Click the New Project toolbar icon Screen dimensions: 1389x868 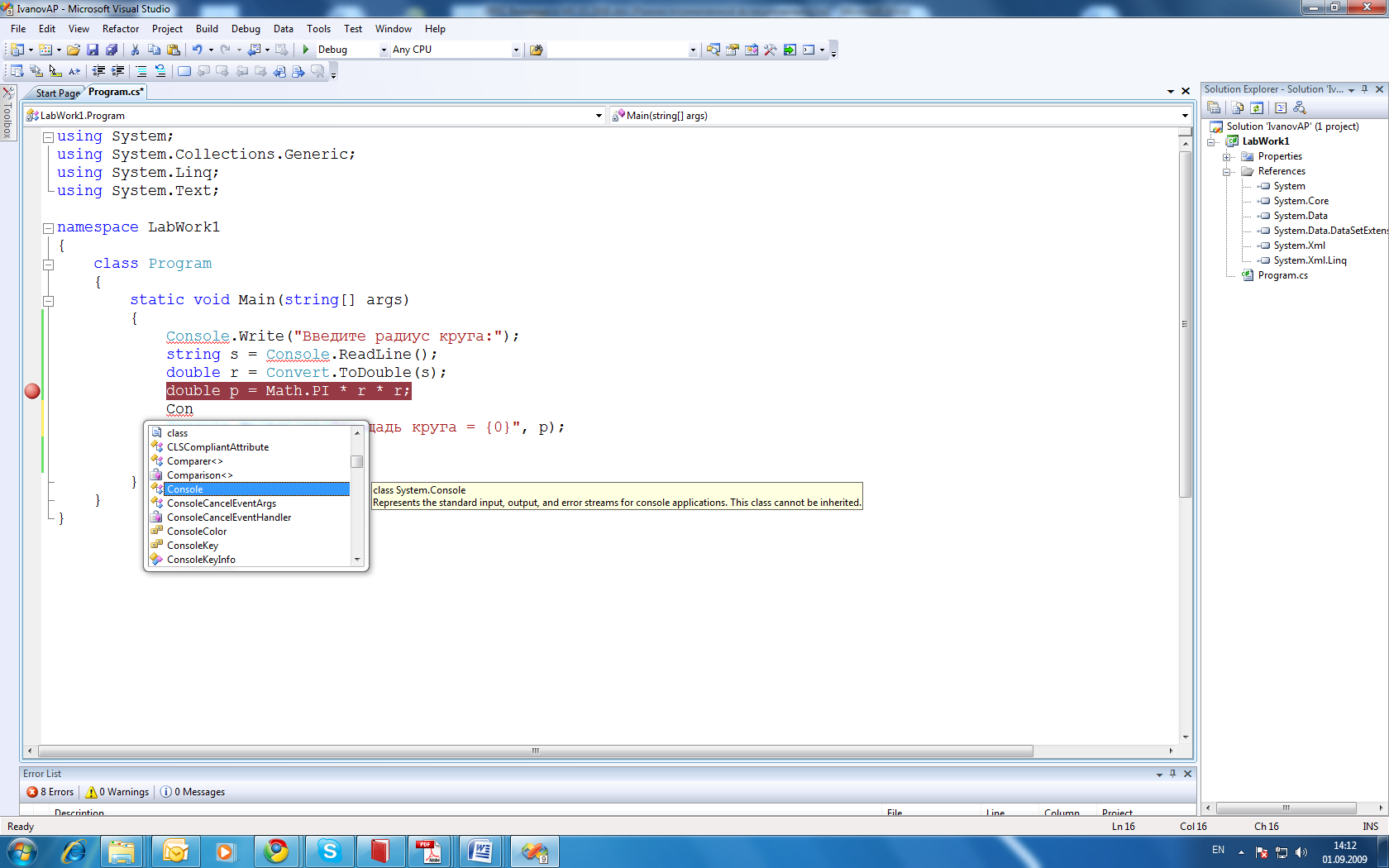pyautogui.click(x=17, y=50)
